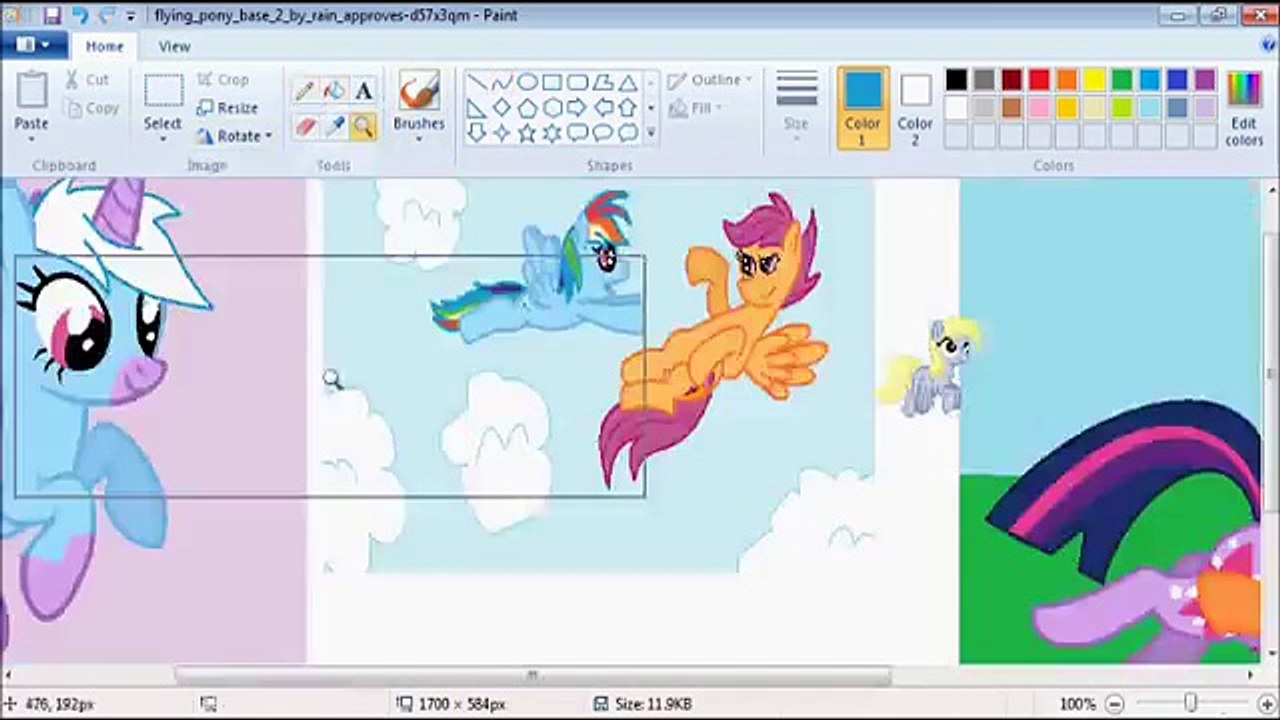Activate Color 1 selector
Image resolution: width=1280 pixels, height=720 pixels.
[x=862, y=108]
